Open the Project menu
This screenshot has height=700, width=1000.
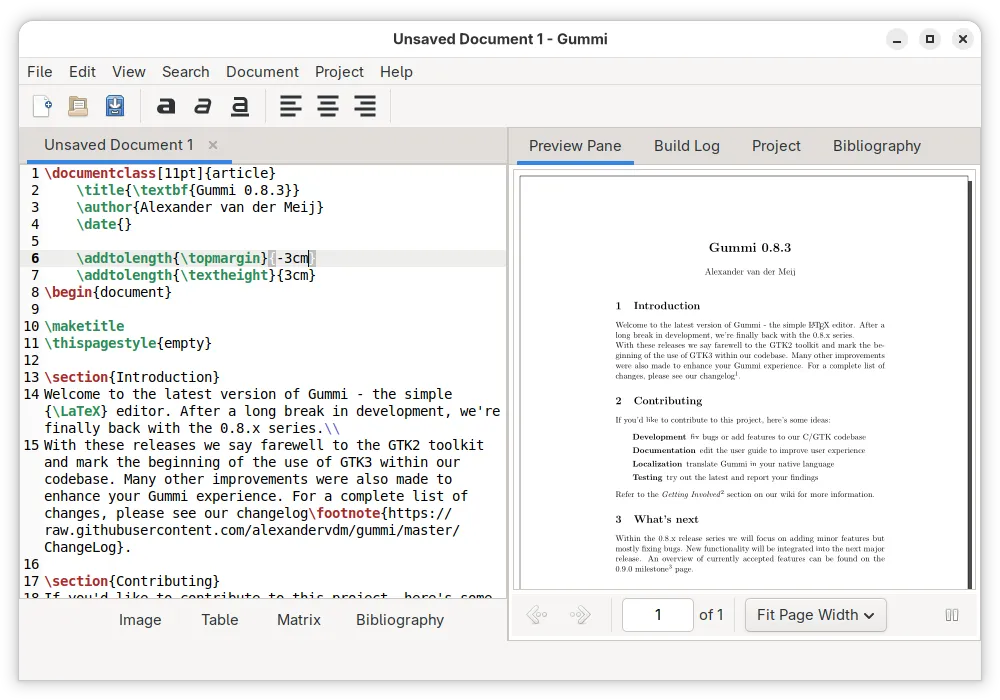pyautogui.click(x=339, y=71)
